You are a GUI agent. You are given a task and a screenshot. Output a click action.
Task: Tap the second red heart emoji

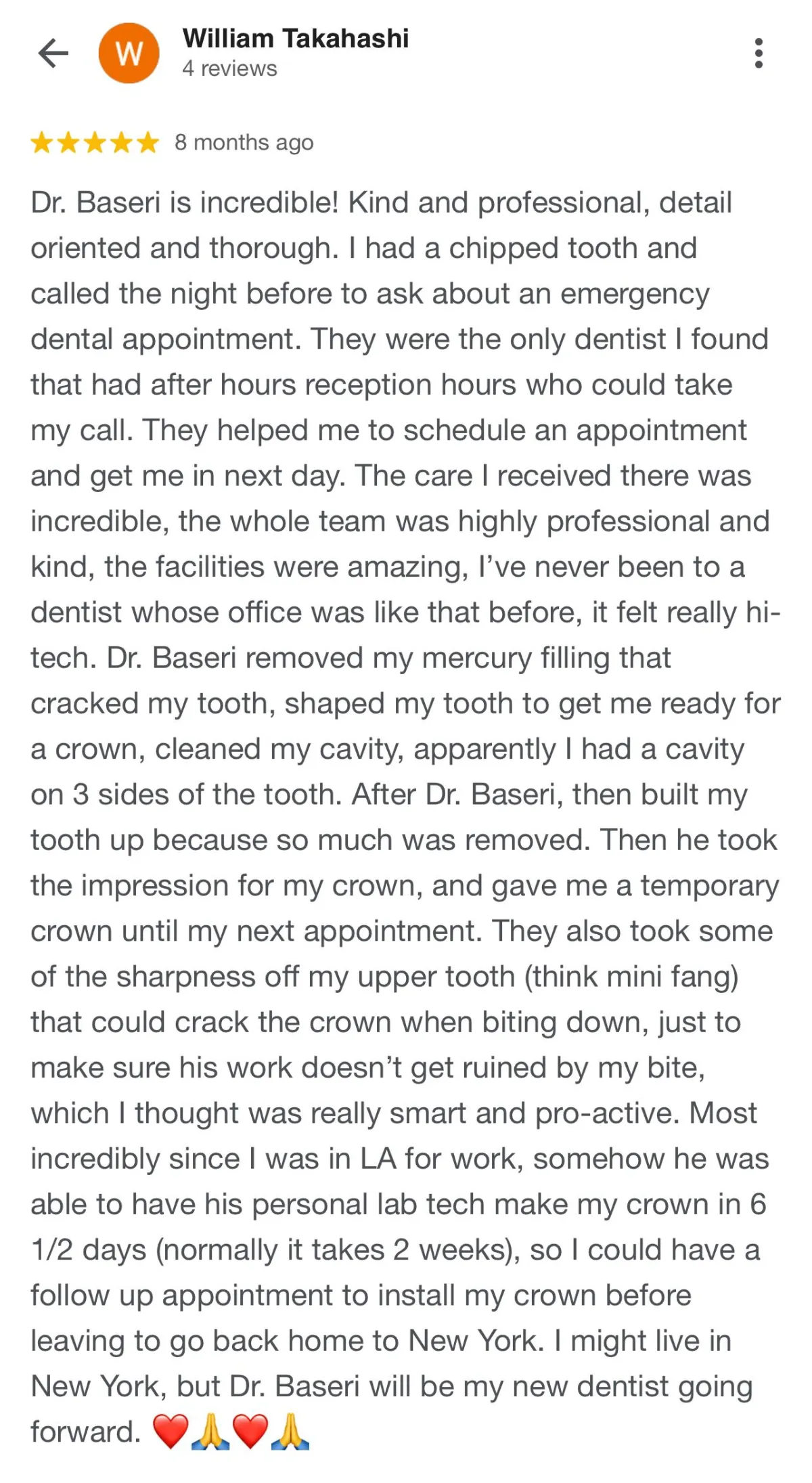point(250,1432)
